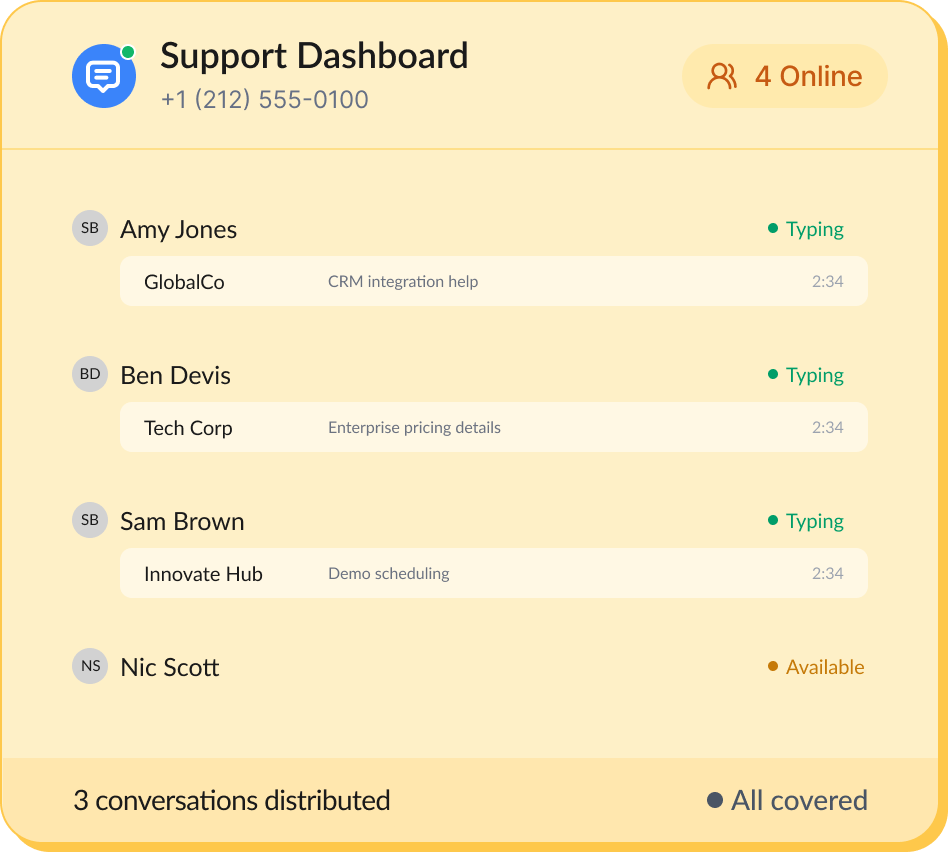
Task: Click Nic Scott's Available status label
Action: (824, 667)
